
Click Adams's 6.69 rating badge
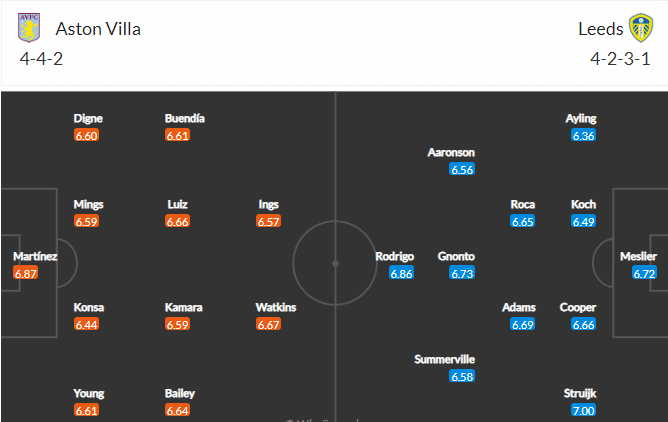(x=522, y=324)
